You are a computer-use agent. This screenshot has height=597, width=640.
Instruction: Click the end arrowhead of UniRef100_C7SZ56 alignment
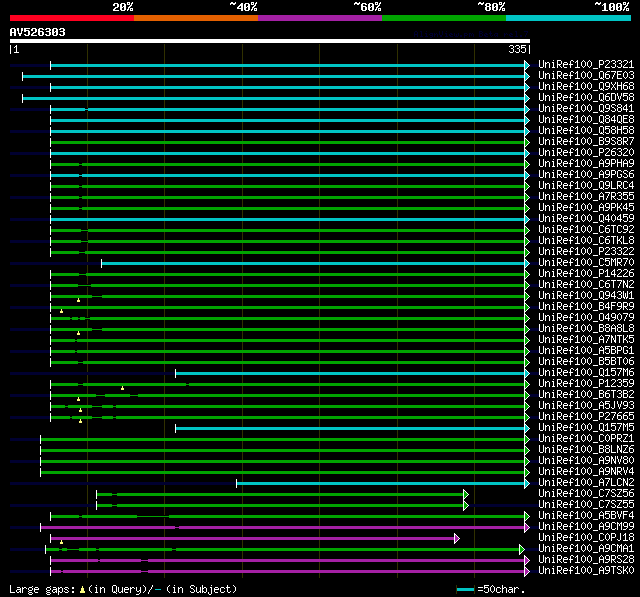coord(466,495)
